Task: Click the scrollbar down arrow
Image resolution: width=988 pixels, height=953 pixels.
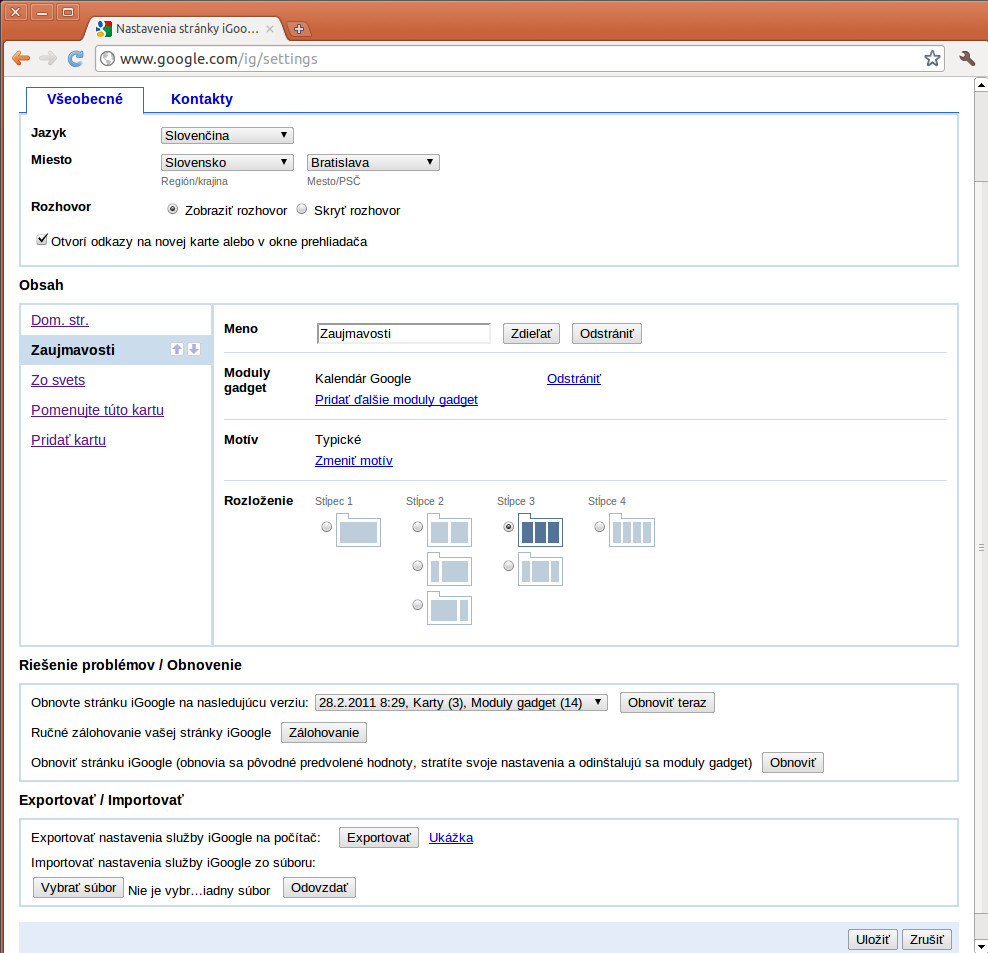Action: pyautogui.click(x=980, y=947)
